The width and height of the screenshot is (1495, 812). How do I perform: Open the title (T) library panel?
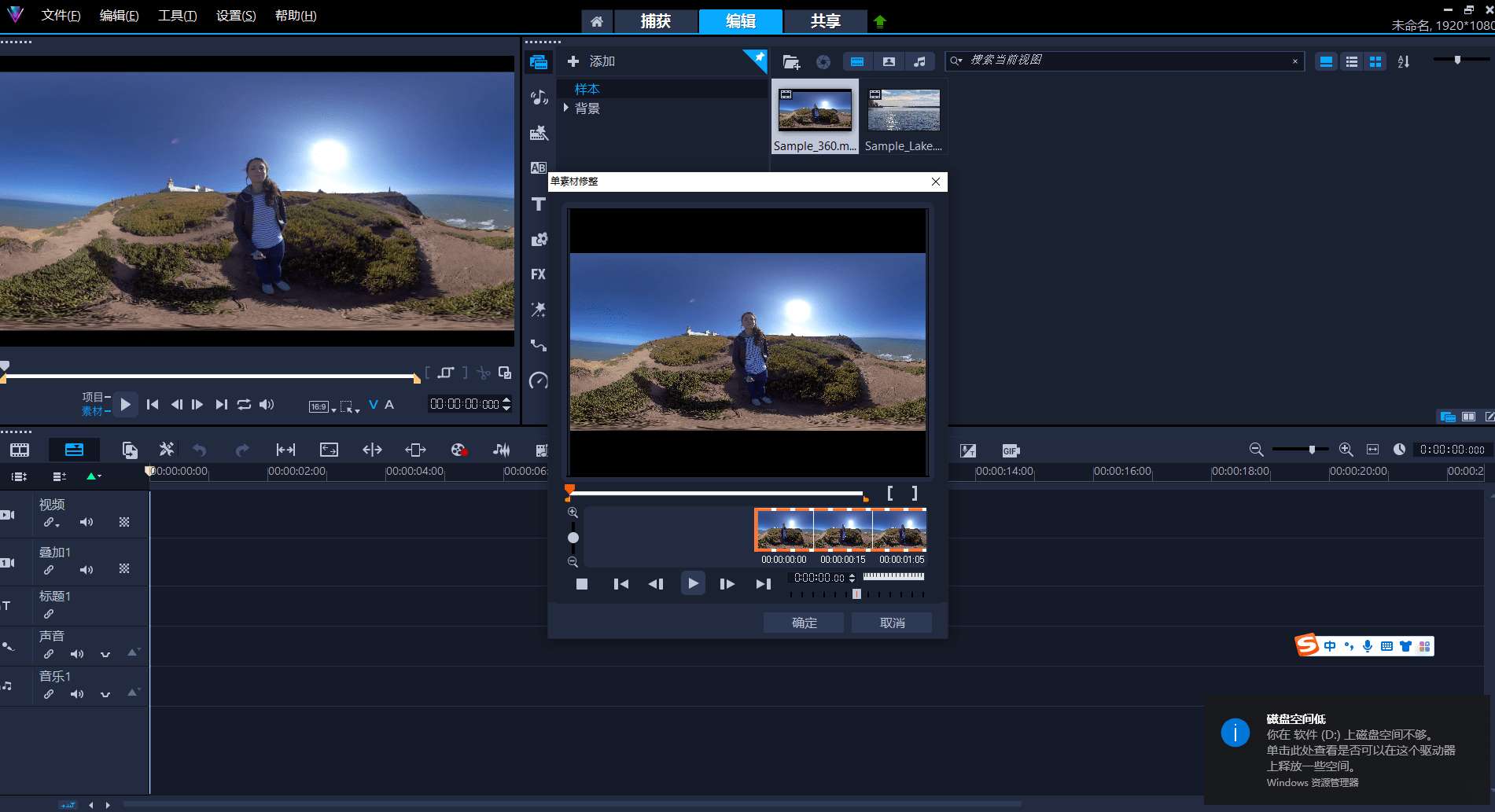pos(539,204)
